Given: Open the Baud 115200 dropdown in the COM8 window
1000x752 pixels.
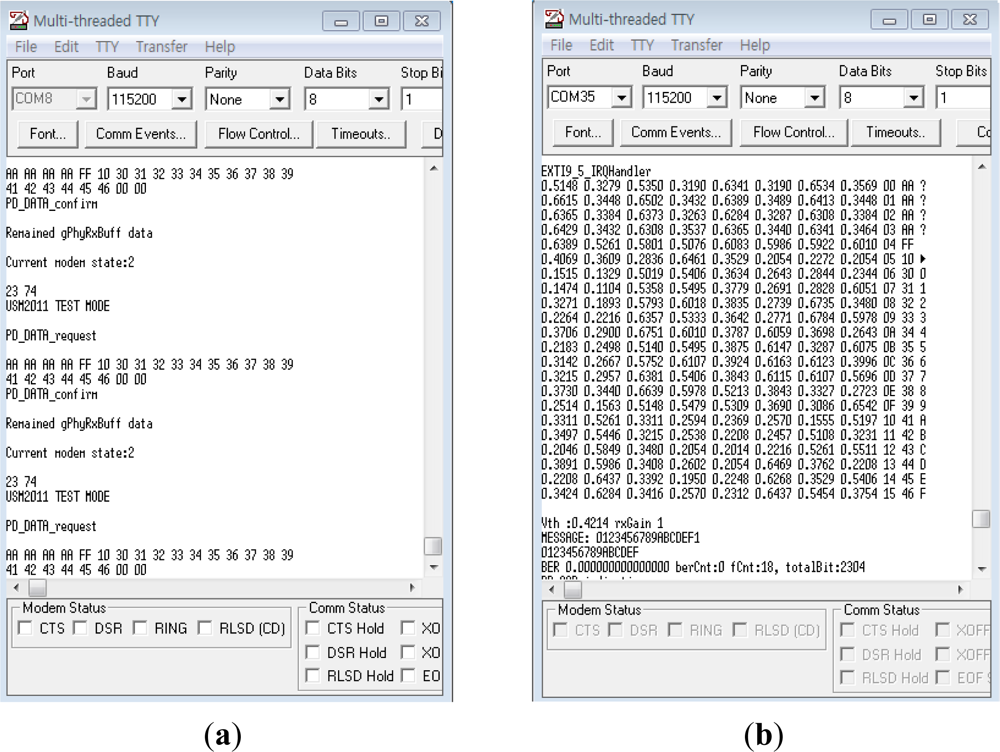Looking at the screenshot, I should point(181,100).
